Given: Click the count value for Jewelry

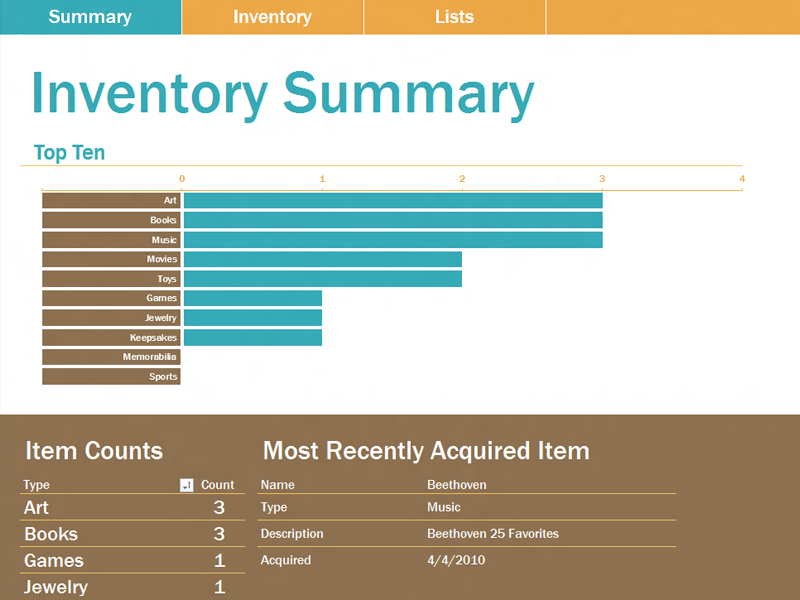Looking at the screenshot, I should [x=219, y=587].
